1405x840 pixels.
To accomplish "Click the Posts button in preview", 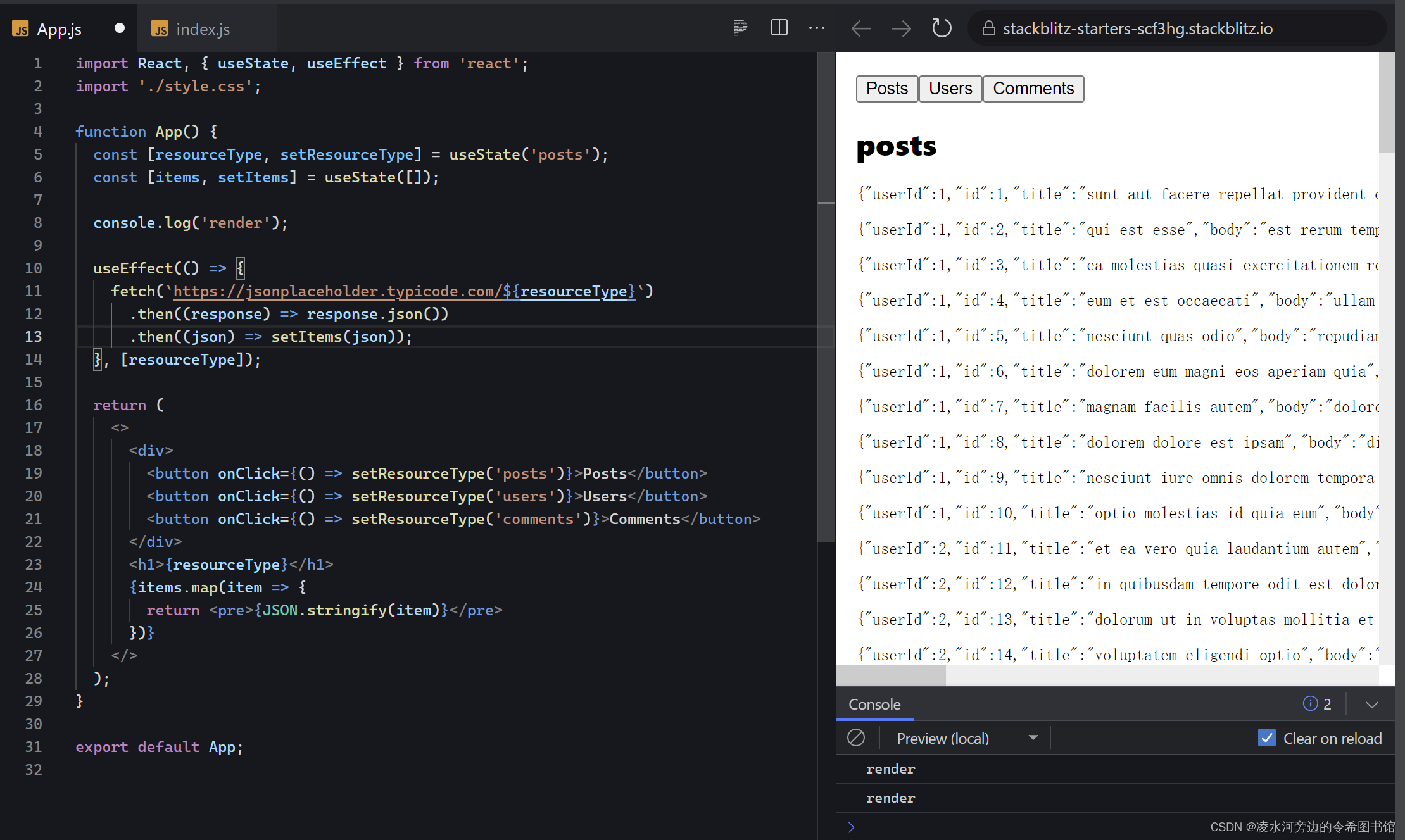I will coord(886,89).
